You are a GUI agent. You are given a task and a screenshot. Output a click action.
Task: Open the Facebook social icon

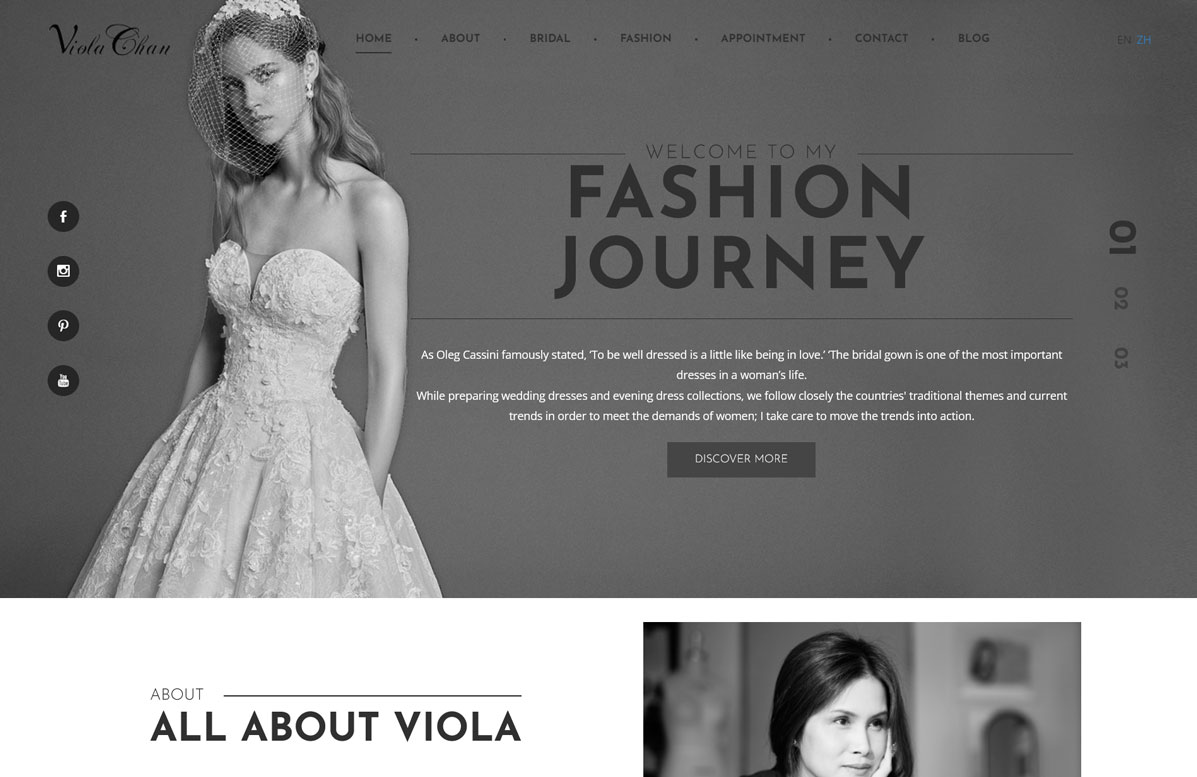pos(63,217)
